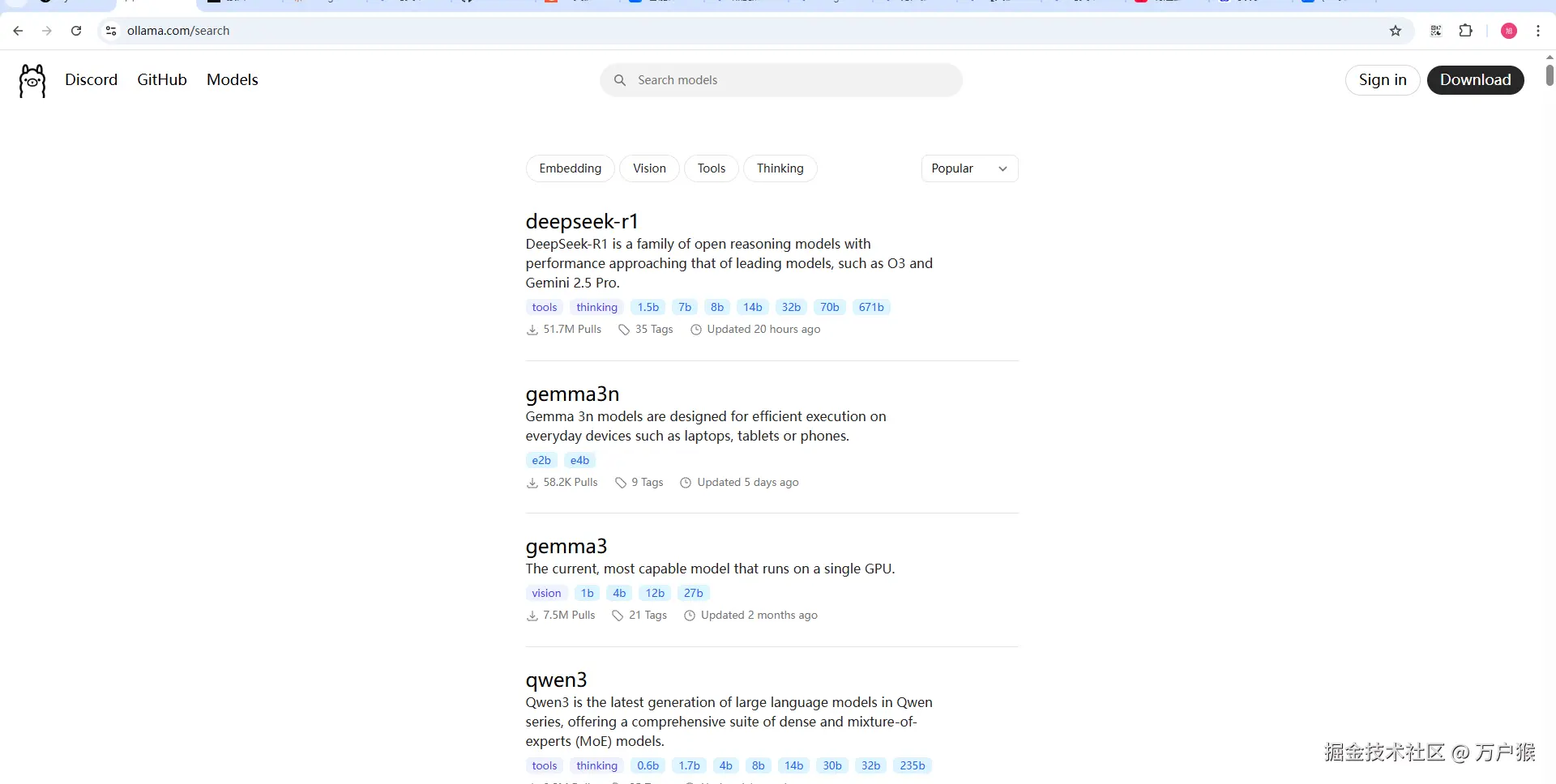Click the tag icon beside 35 Tags
The height and width of the screenshot is (784, 1556).
(x=624, y=330)
